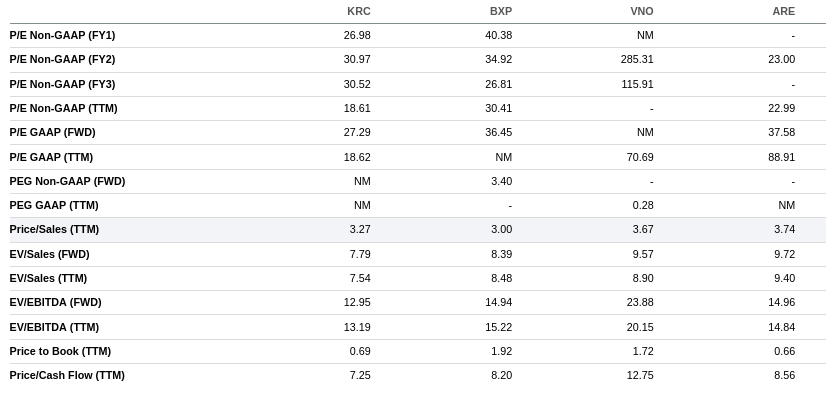Screen dimensions: 826x401
Task: Click VNO's 0.28 PEG GAAP TTM value
Action: click(643, 205)
